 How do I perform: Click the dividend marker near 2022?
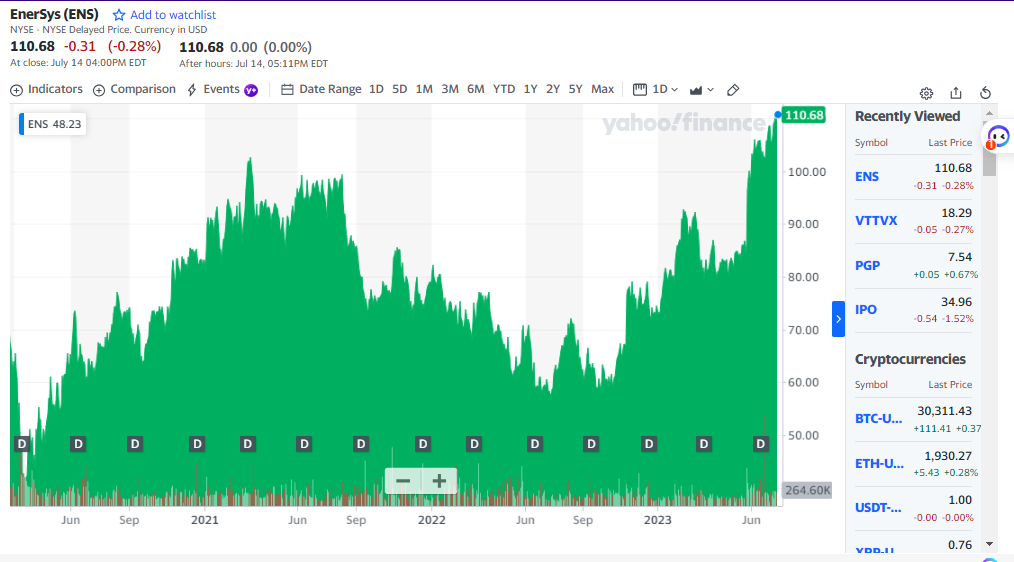[x=423, y=444]
